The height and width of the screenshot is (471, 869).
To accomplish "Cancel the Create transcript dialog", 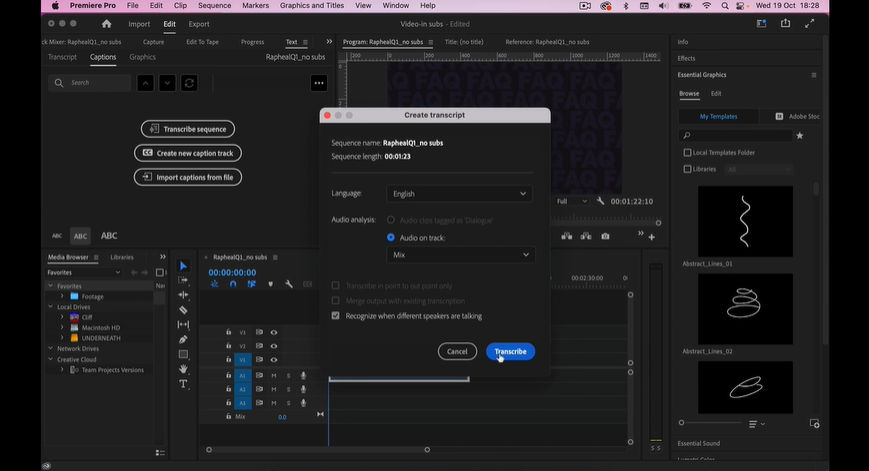I will (457, 351).
